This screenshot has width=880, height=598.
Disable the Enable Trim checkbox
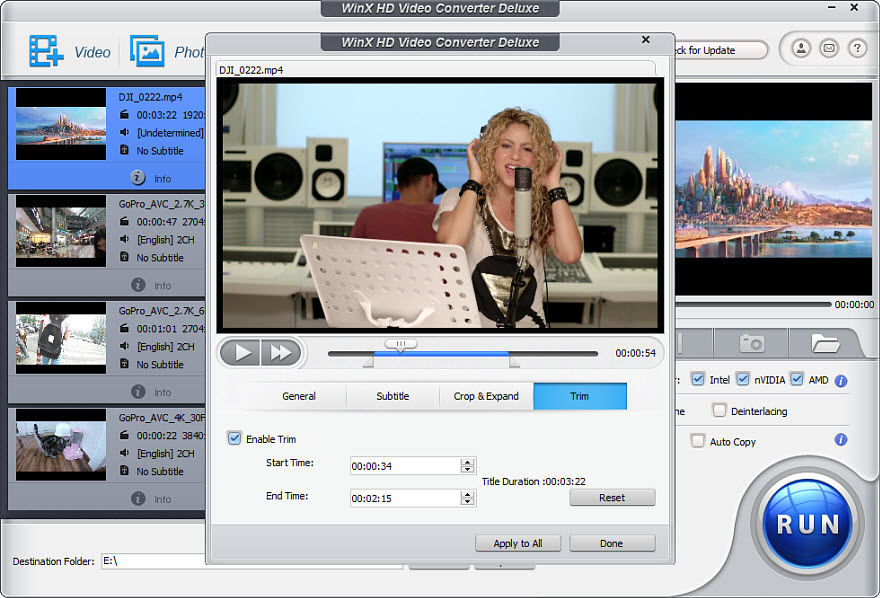[x=234, y=439]
